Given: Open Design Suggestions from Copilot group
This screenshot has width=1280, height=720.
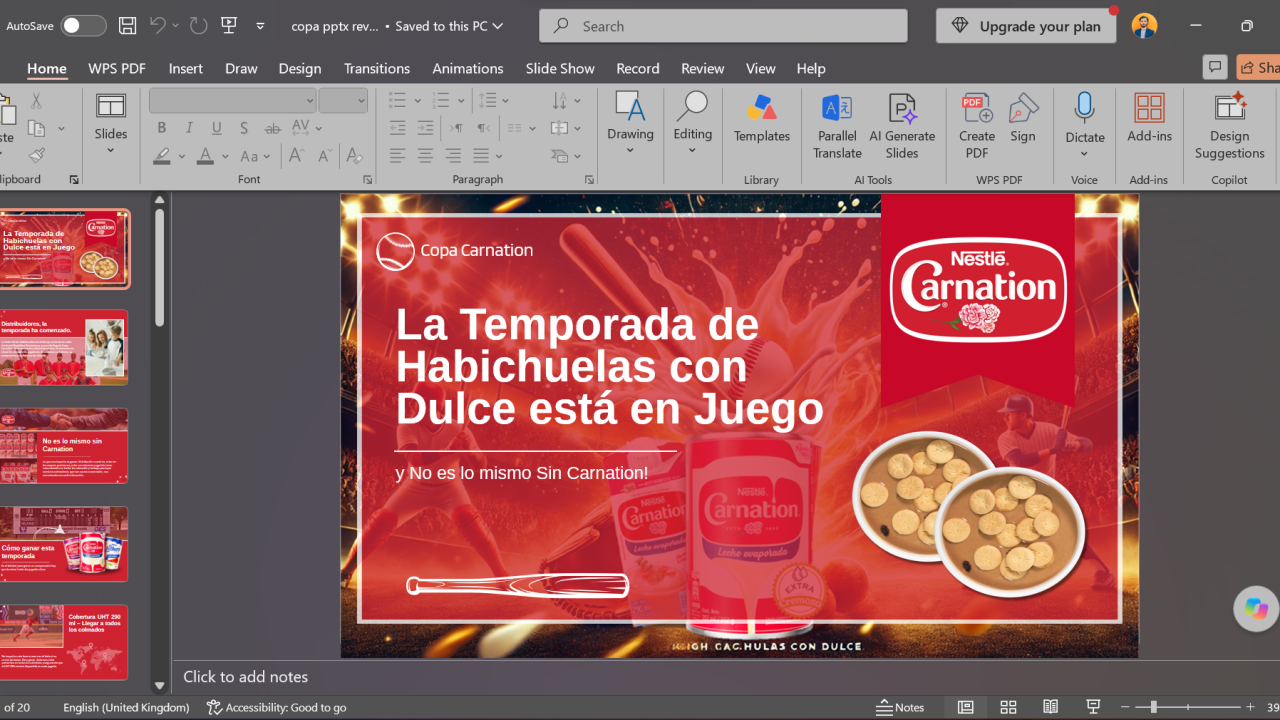Looking at the screenshot, I should tap(1230, 126).
